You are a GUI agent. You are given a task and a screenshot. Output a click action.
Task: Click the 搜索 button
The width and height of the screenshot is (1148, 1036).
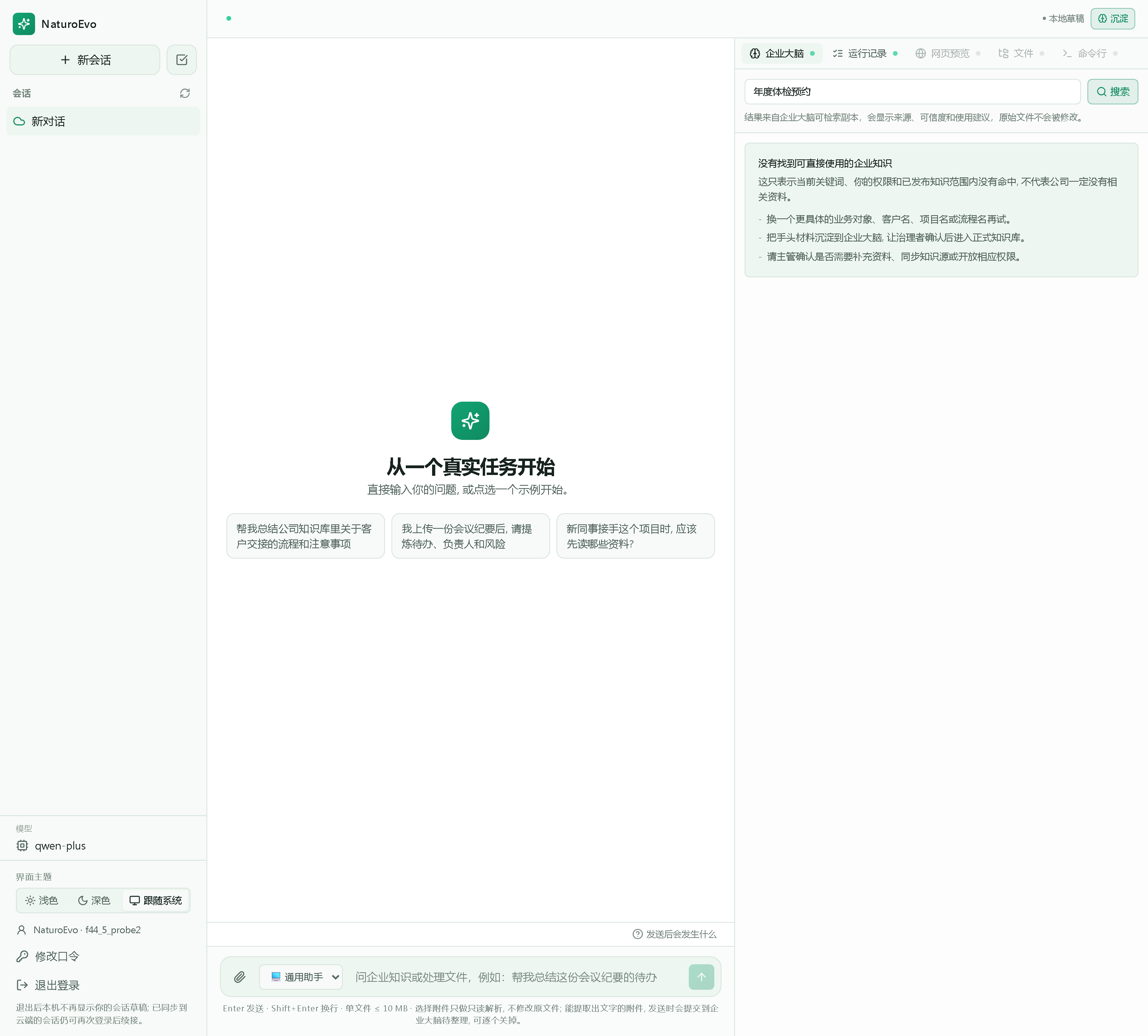click(1113, 92)
